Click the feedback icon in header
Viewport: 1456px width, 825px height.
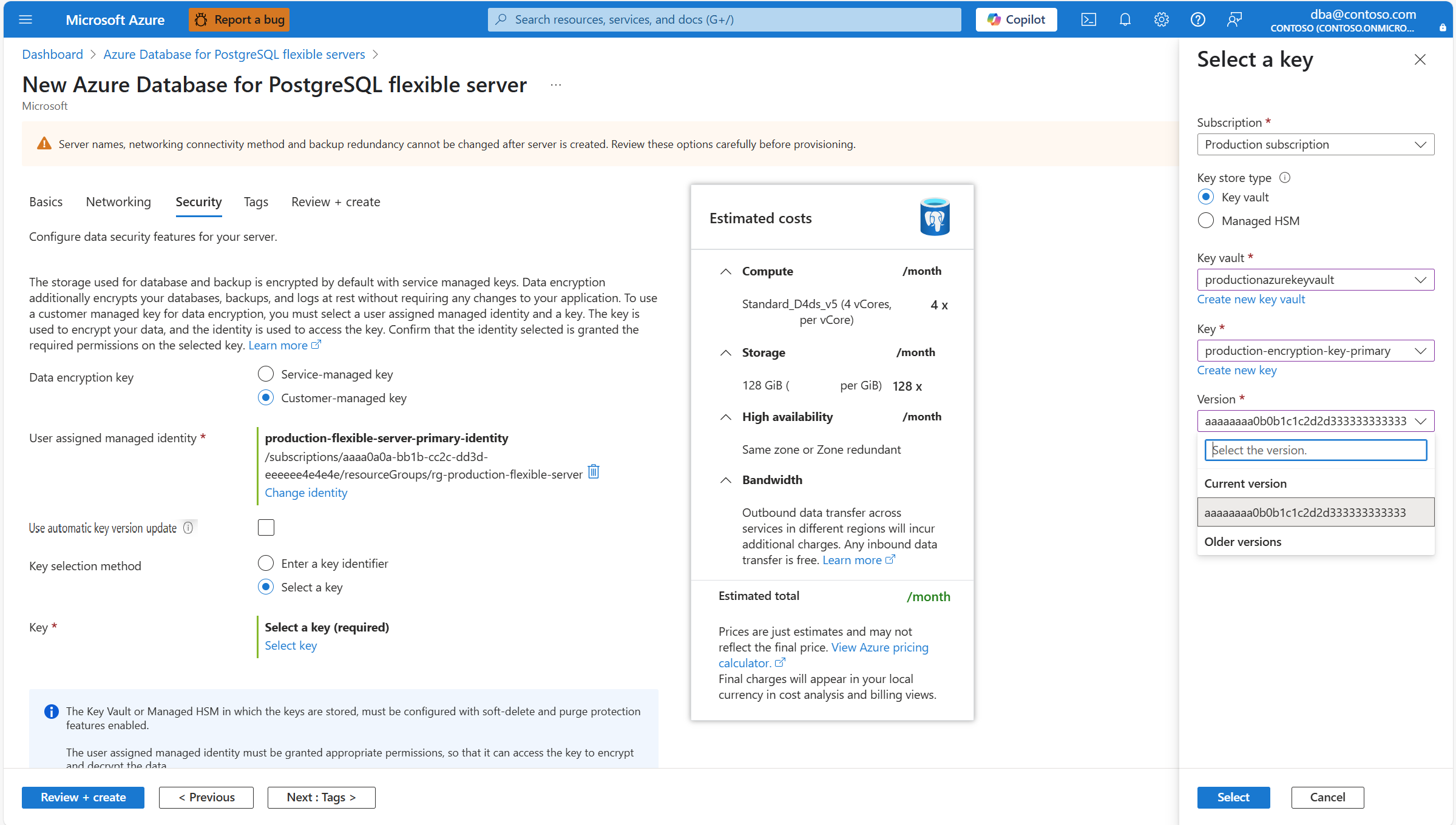tap(1234, 20)
